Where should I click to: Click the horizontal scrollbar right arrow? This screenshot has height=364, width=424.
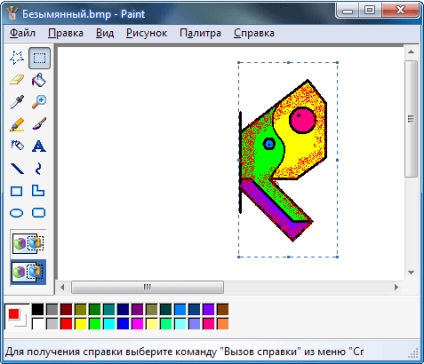click(x=396, y=287)
